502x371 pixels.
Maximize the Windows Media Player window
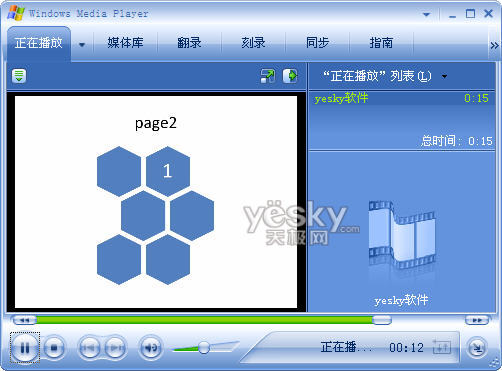(x=470, y=14)
